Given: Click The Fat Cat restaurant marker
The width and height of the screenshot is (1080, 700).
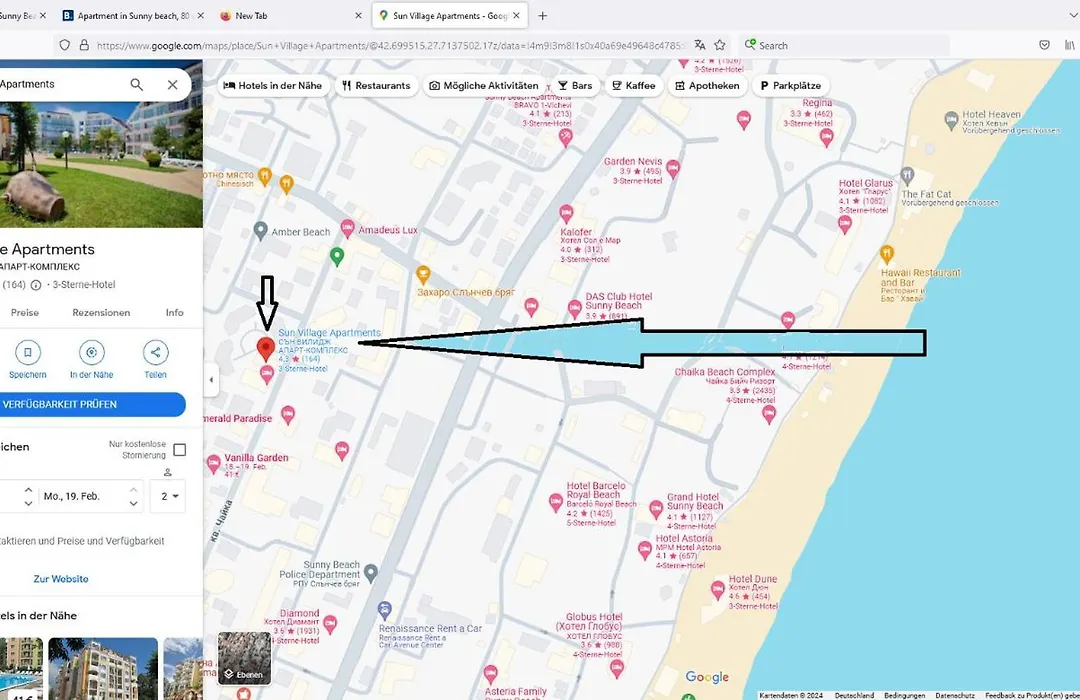Looking at the screenshot, I should click(x=907, y=175).
